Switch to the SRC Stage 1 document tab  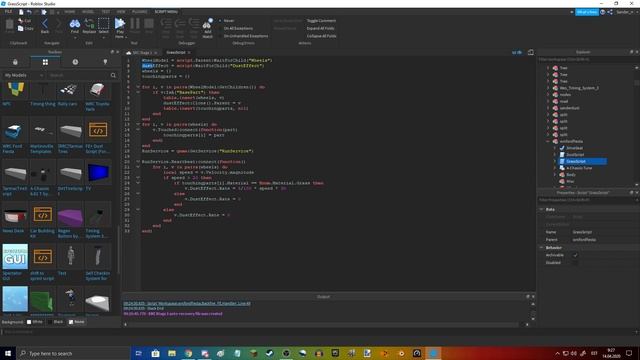tap(142, 53)
